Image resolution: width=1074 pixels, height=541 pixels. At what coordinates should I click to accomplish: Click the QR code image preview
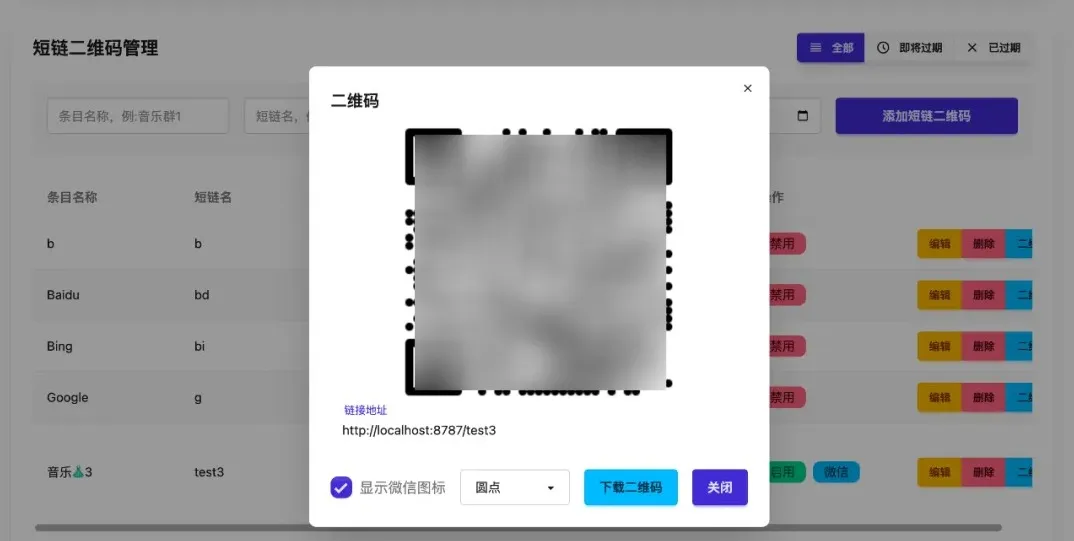tap(539, 262)
